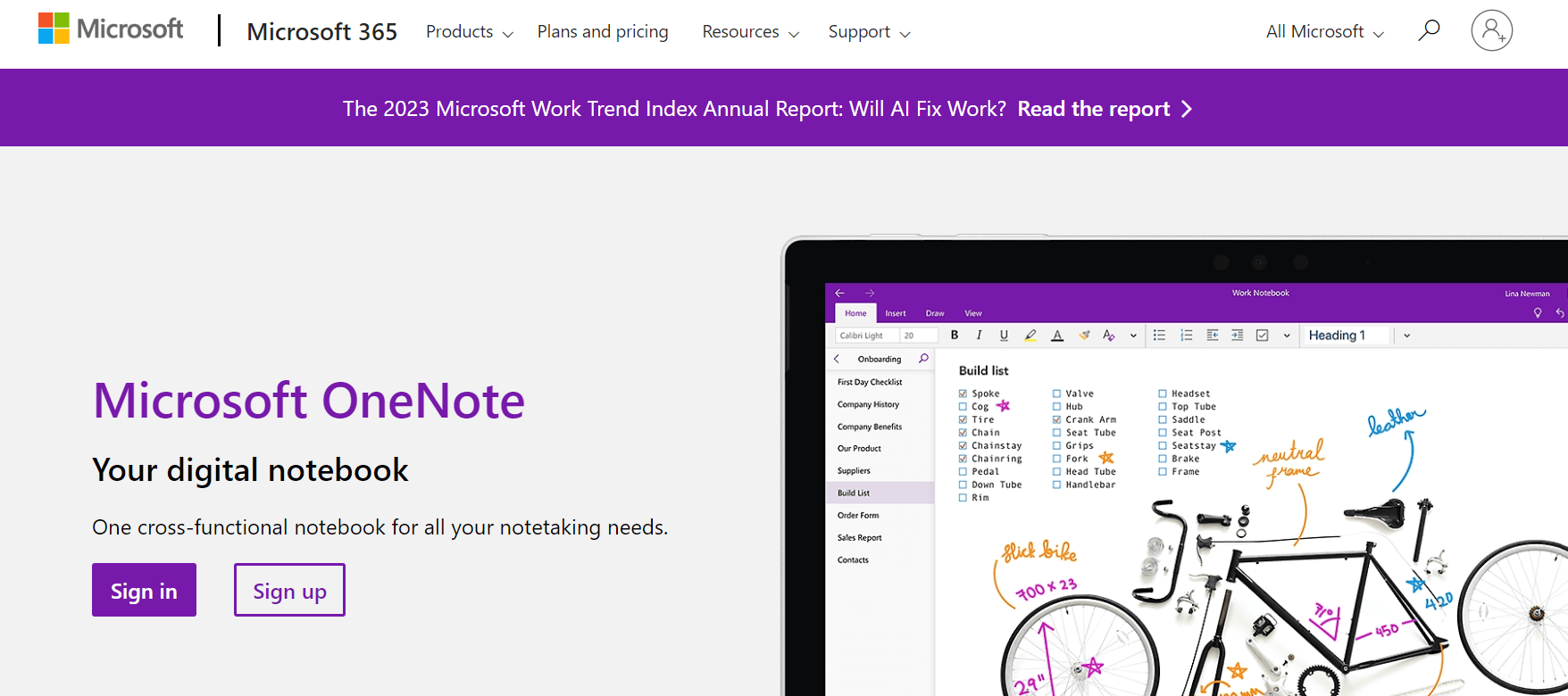The image size is (1568, 696).
Task: Click the forward arrow in OneNote preview
Action: pos(870,293)
